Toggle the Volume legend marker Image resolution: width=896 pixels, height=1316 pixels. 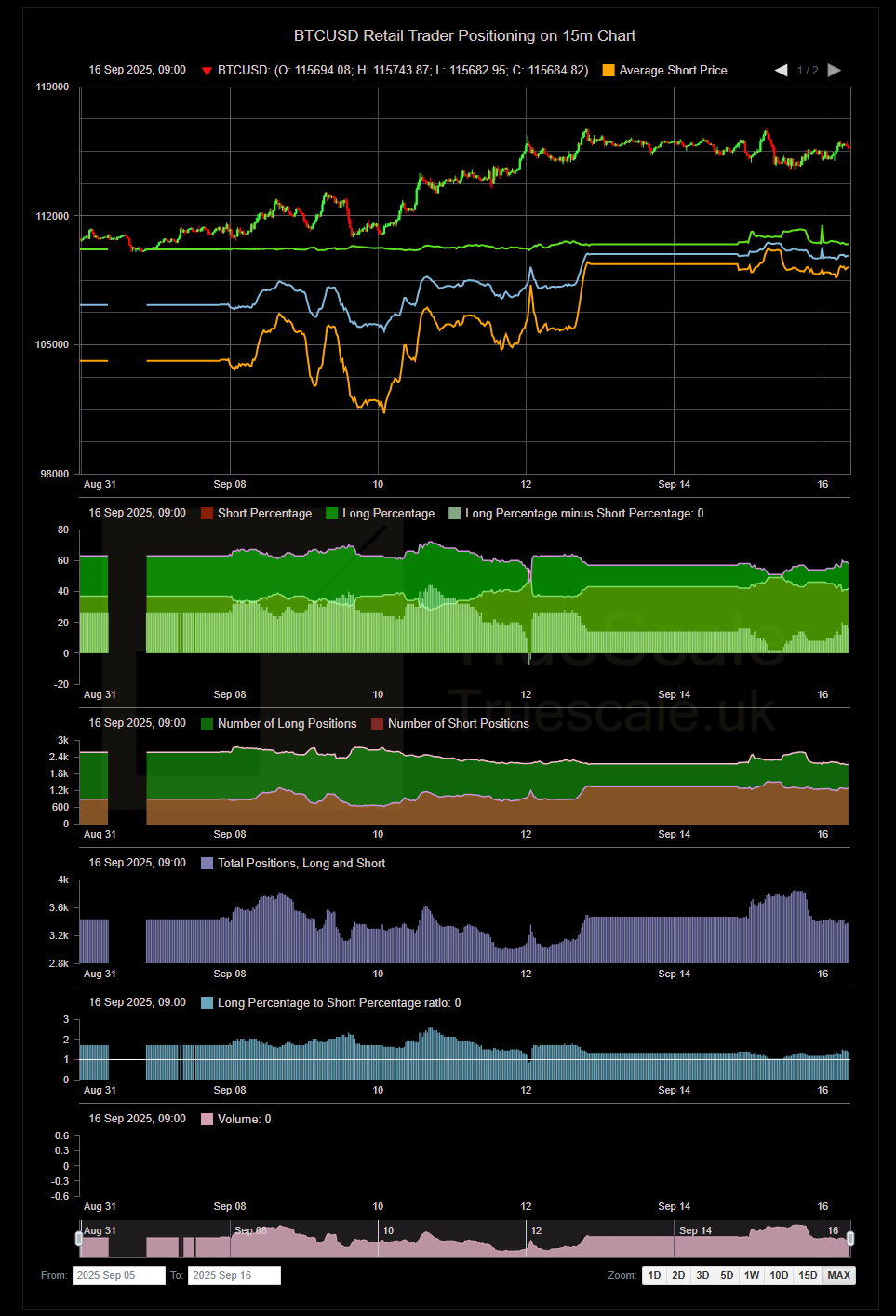[207, 1120]
